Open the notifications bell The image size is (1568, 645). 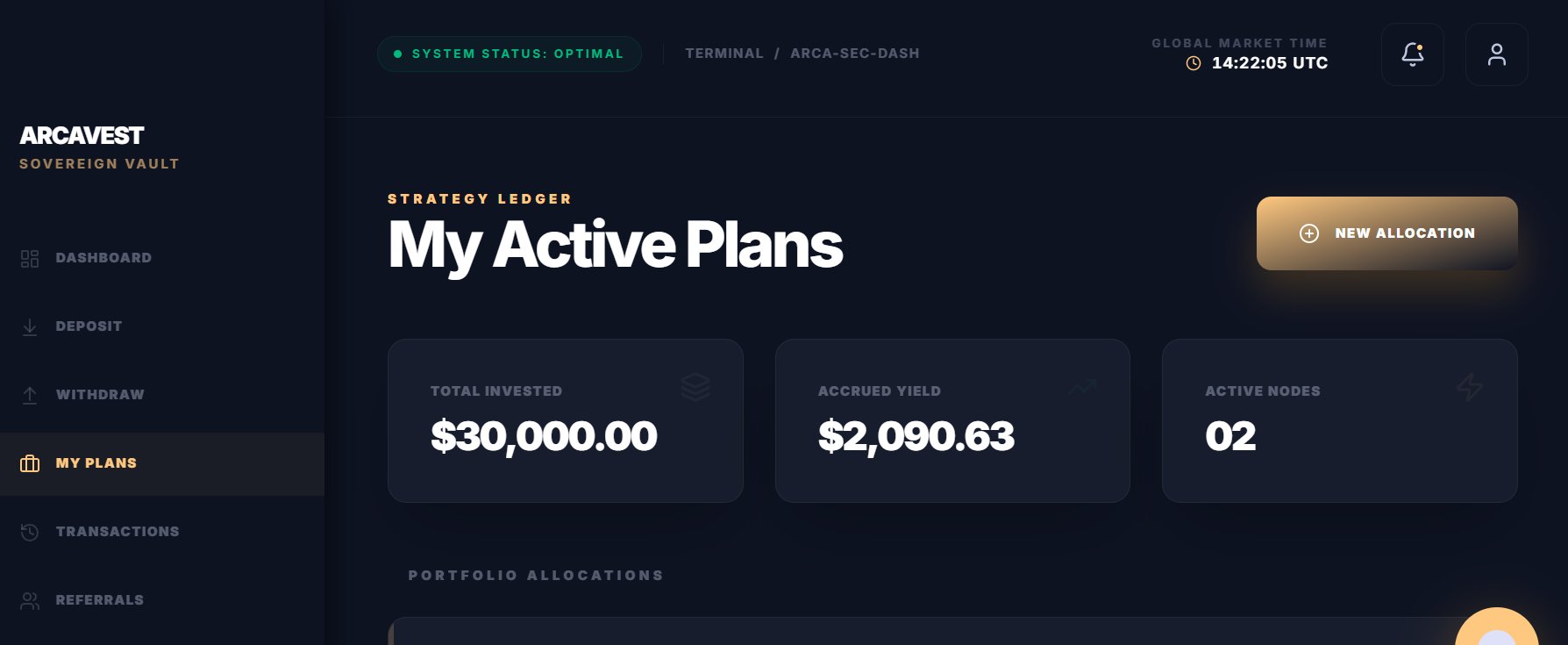click(1412, 54)
